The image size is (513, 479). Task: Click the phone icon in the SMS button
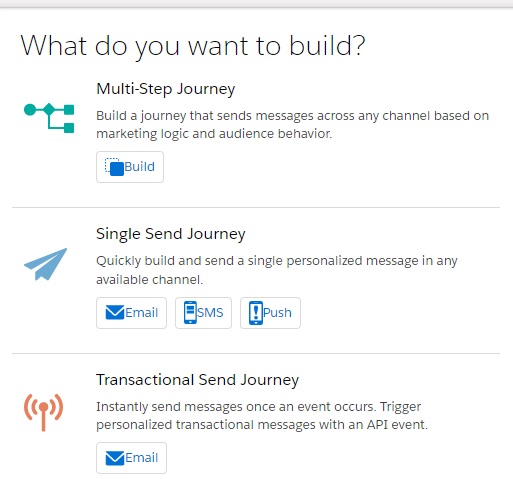pos(190,312)
